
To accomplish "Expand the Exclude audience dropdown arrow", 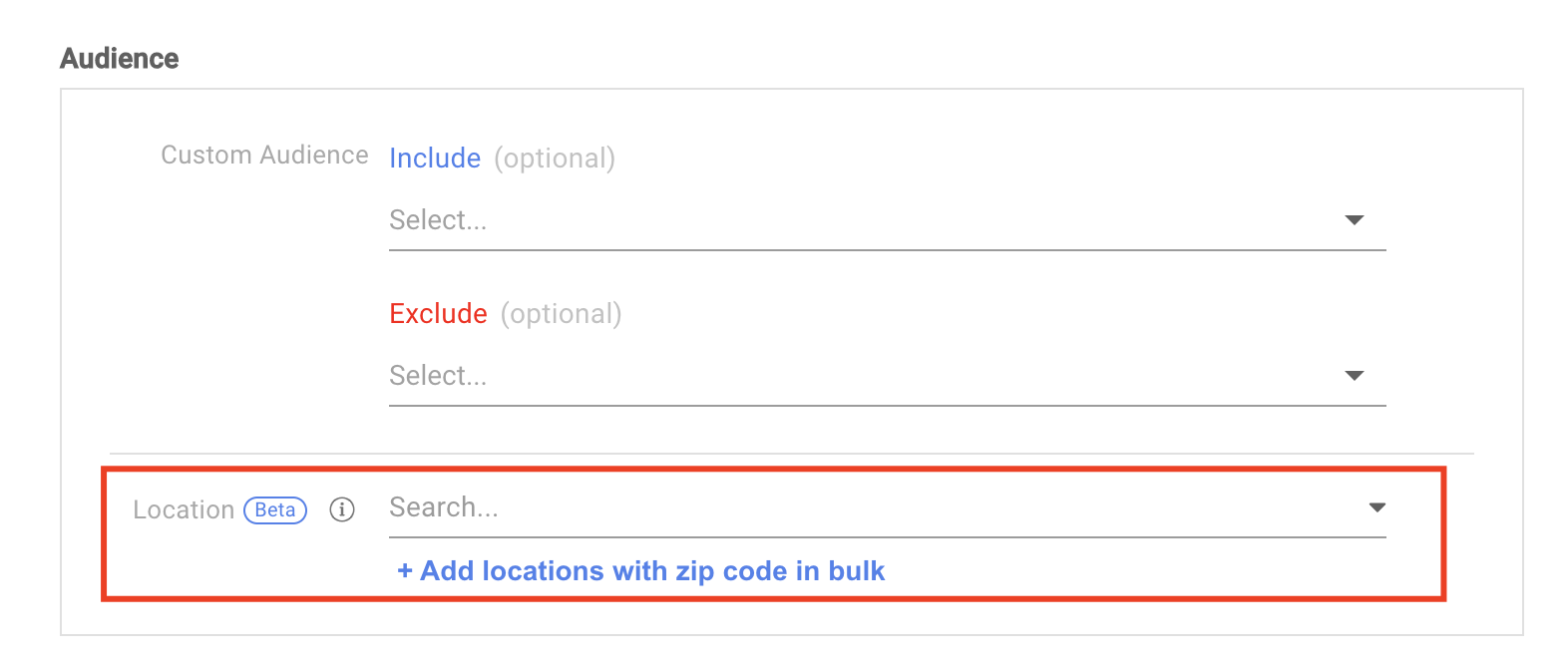I will (1354, 375).
